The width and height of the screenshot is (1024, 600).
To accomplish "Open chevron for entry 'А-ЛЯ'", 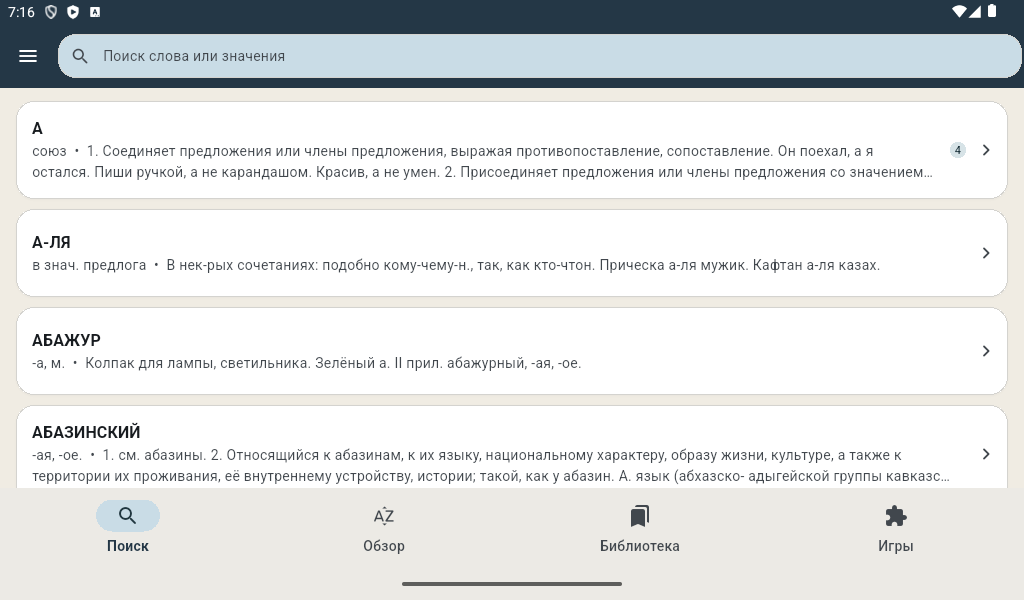I will 986,253.
